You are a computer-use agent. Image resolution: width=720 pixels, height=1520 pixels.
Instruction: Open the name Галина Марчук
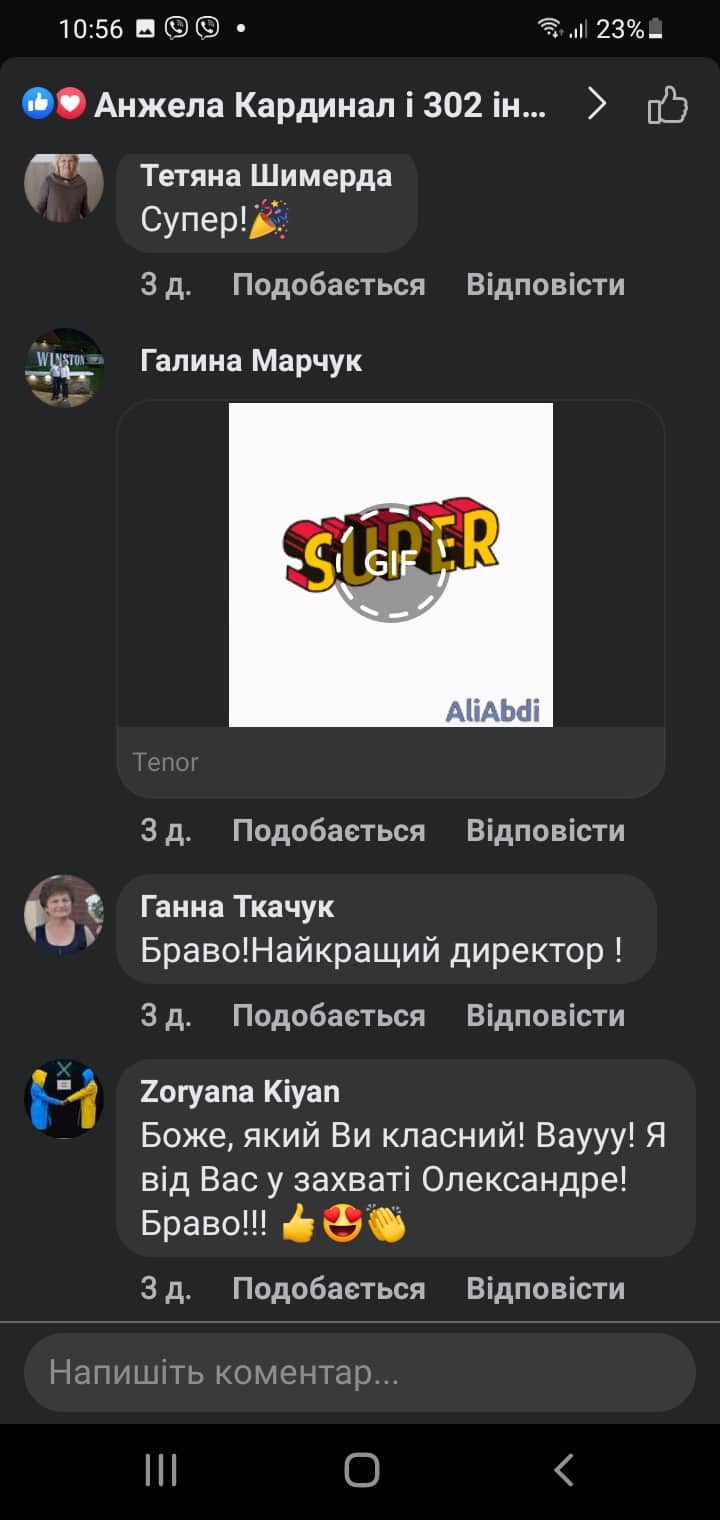251,360
